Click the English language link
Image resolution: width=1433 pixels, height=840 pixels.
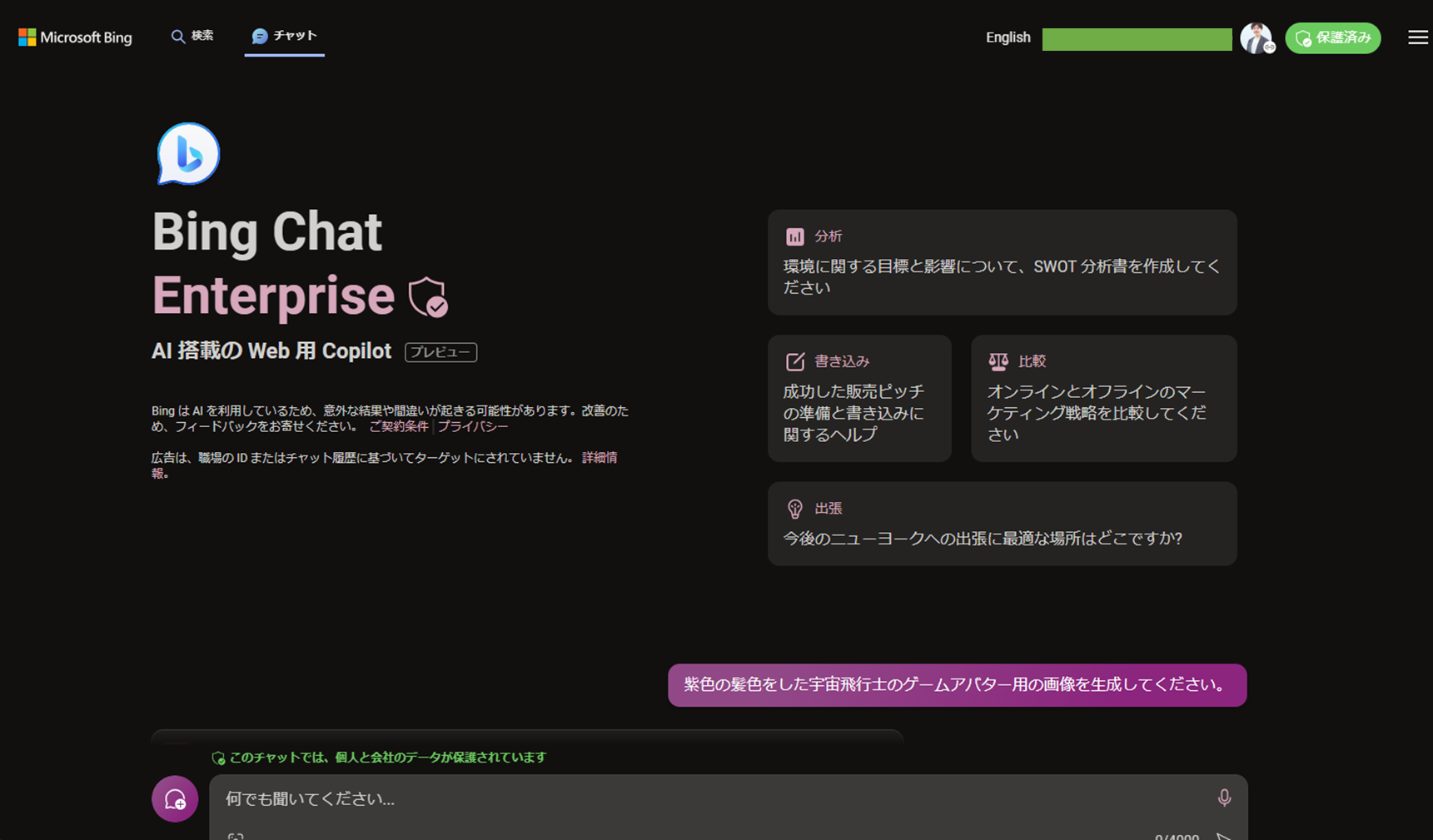click(1008, 37)
